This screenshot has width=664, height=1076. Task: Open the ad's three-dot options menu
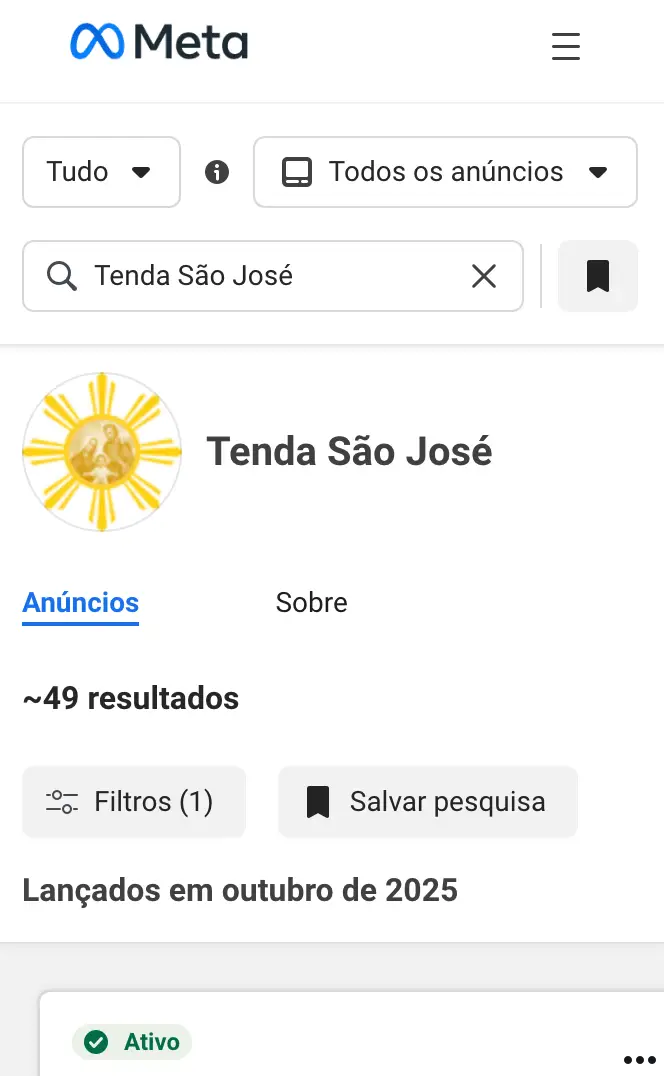639,1060
